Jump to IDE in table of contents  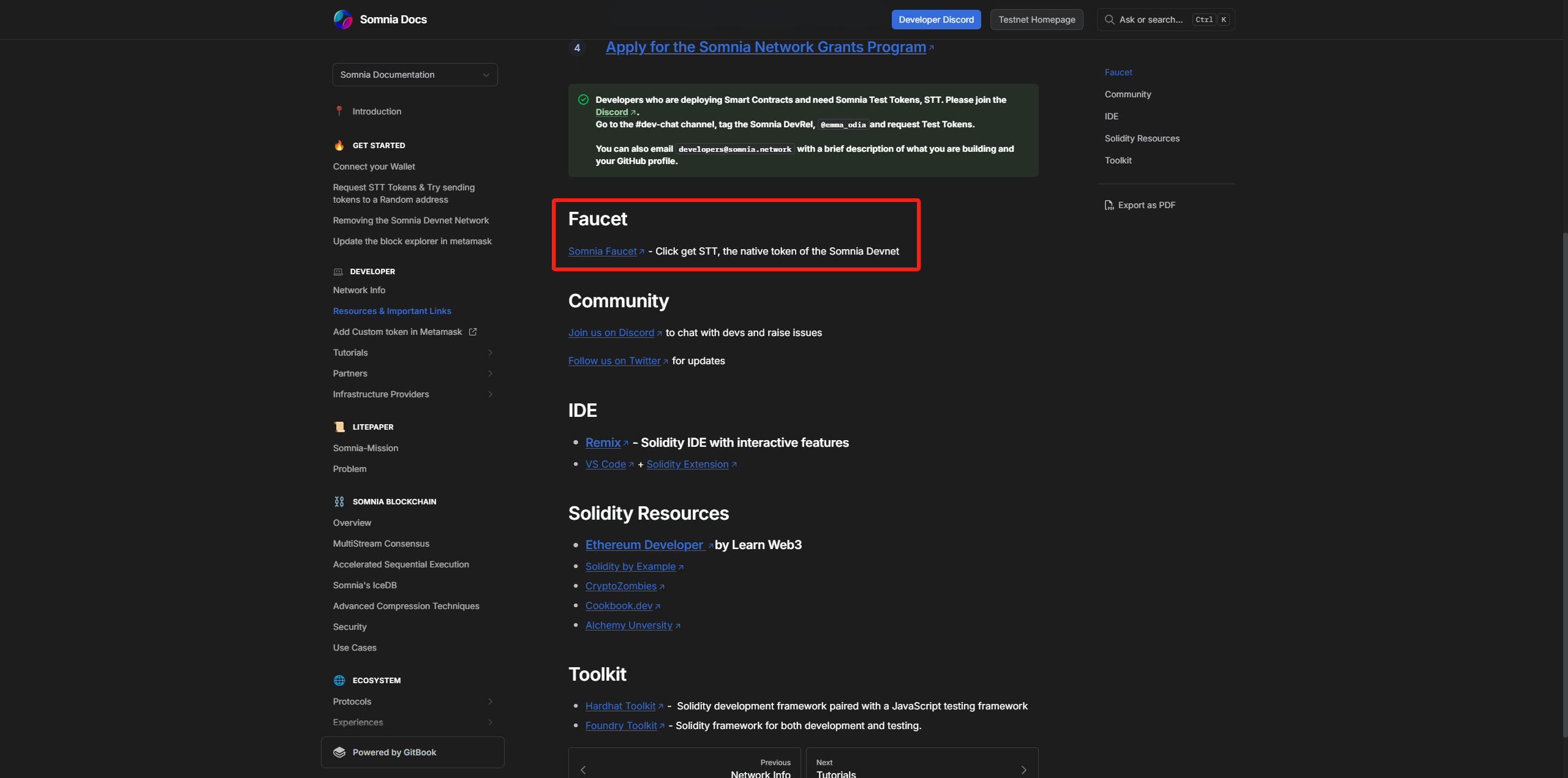pyautogui.click(x=1111, y=116)
